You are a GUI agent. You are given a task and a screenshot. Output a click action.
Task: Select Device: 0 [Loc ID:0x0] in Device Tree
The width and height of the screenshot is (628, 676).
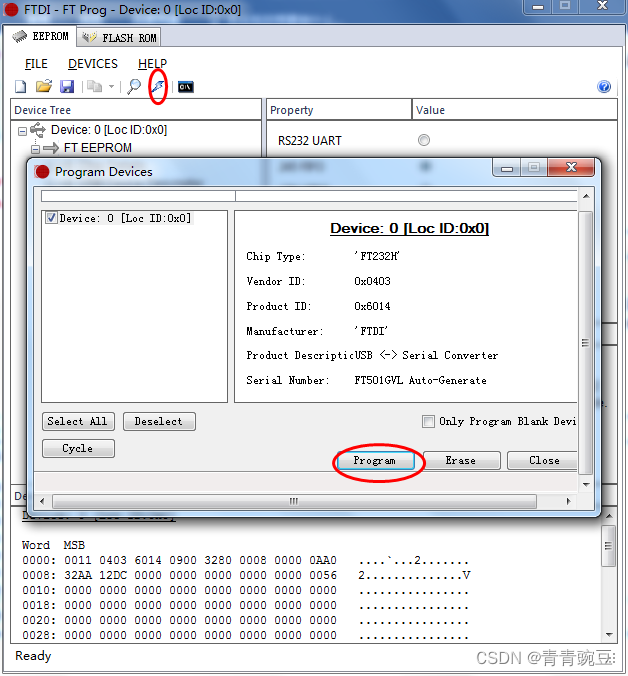tap(109, 130)
